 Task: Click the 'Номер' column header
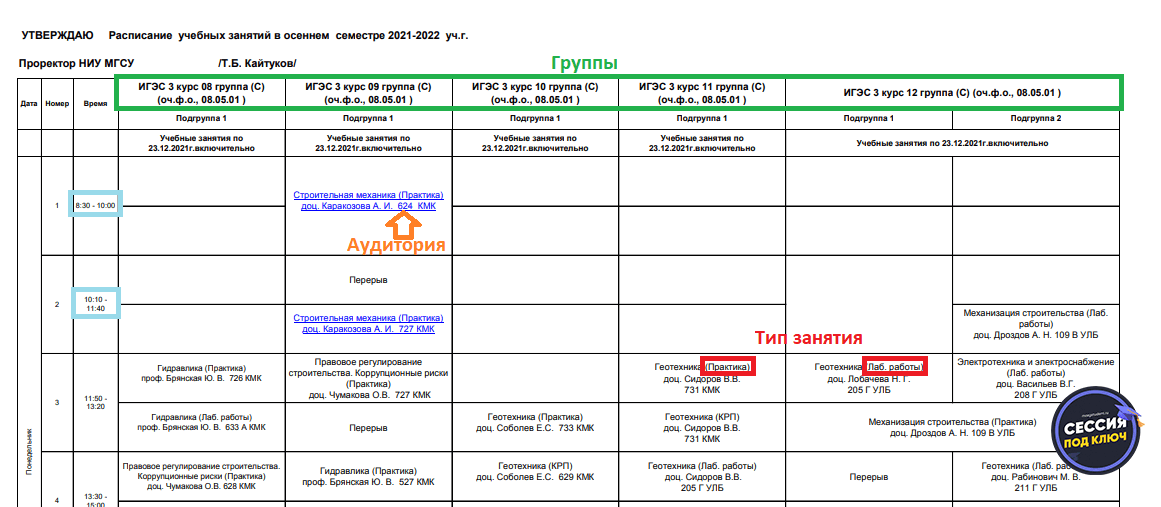pos(57,104)
